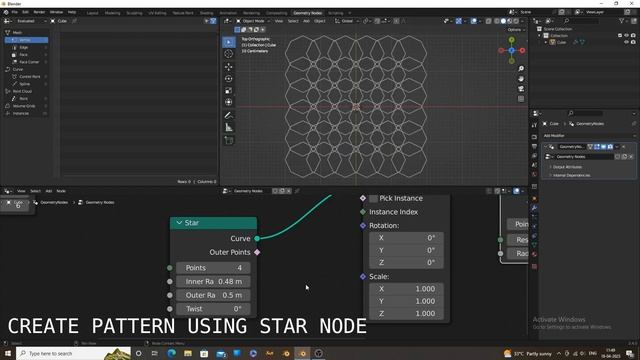The height and width of the screenshot is (360, 640).
Task: Click the outliner filter funnel icon
Action: pos(622,21)
